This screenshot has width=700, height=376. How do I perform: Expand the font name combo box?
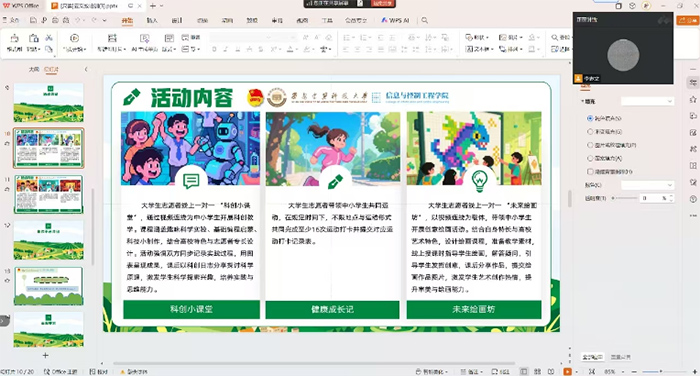pos(253,38)
